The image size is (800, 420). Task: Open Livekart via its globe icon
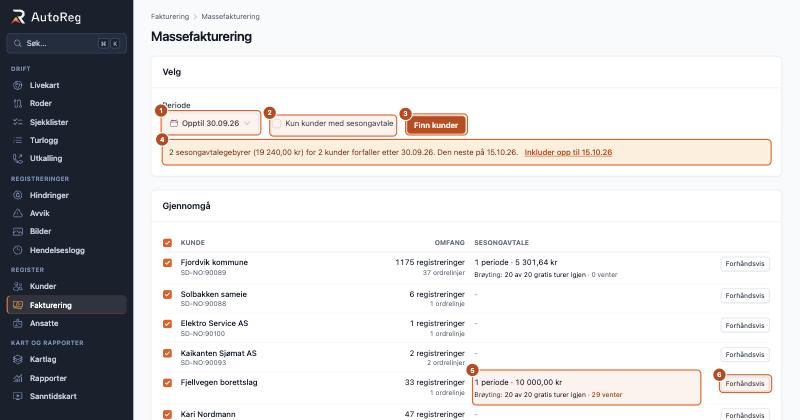point(18,85)
